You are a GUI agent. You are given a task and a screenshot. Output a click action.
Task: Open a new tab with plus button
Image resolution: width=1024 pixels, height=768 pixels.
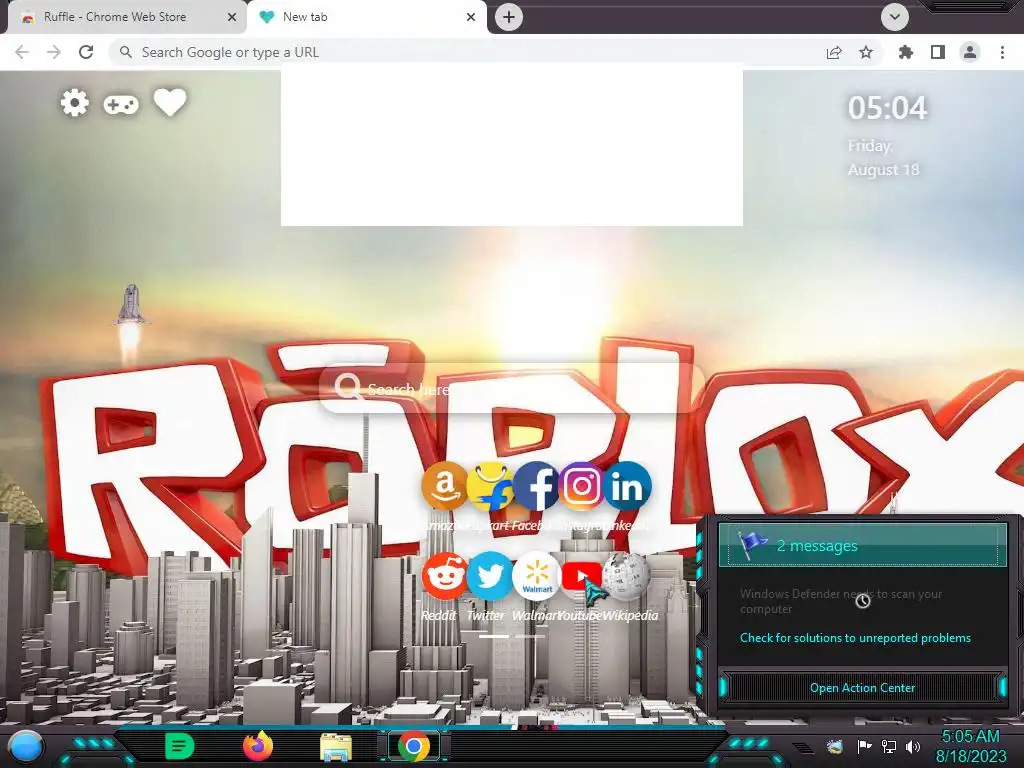click(x=509, y=17)
